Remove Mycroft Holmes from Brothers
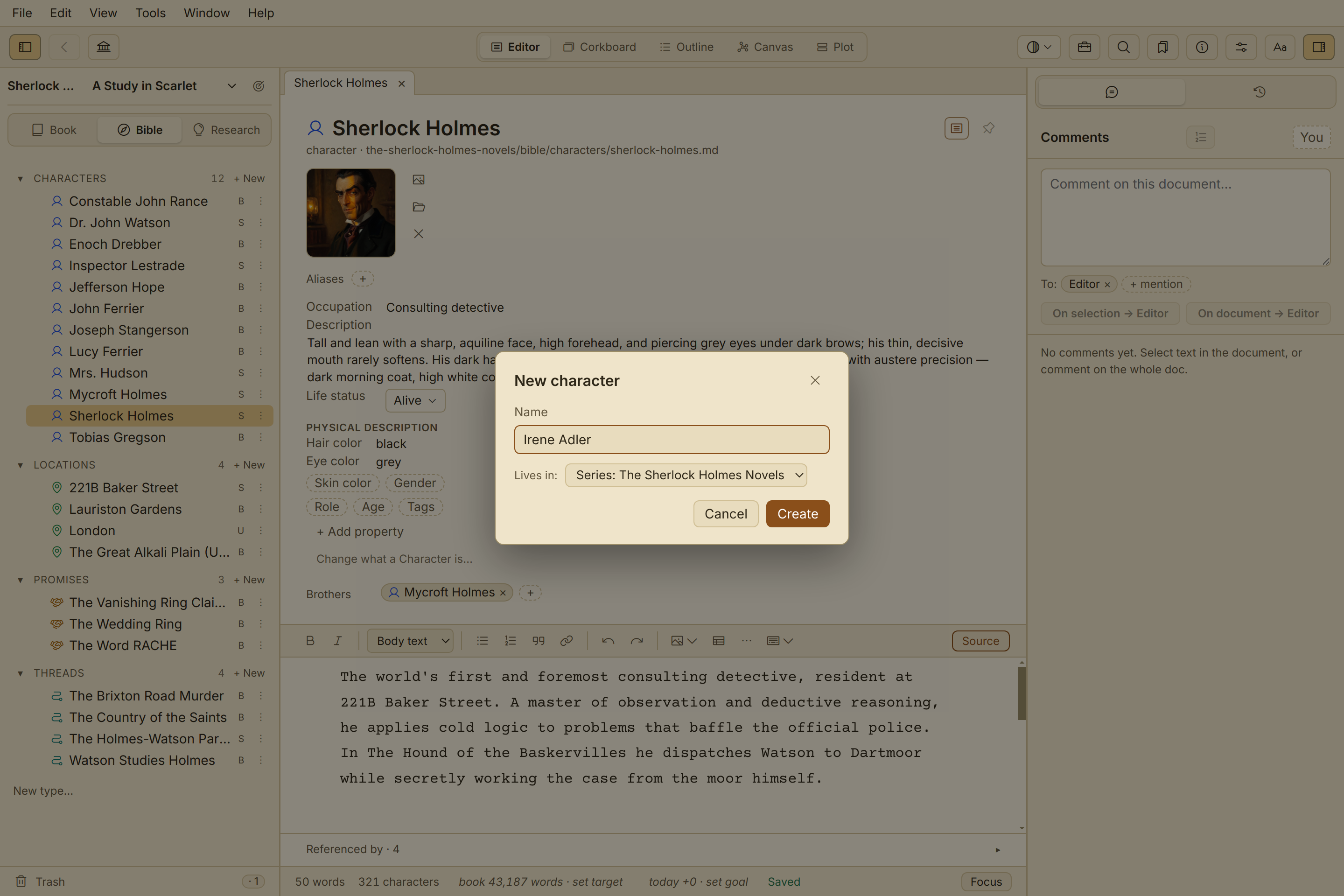Viewport: 1344px width, 896px height. tap(503, 593)
